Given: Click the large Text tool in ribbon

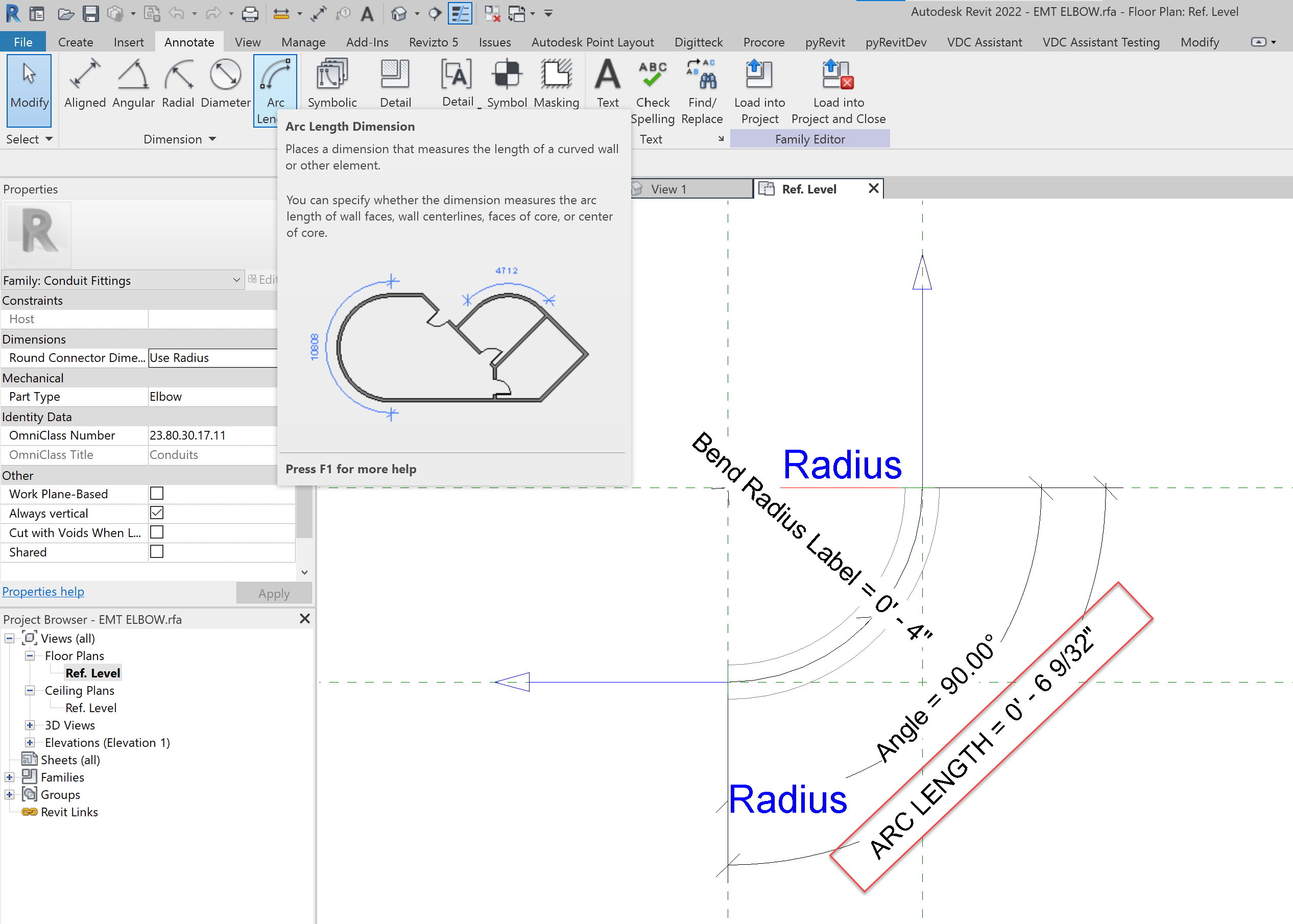Looking at the screenshot, I should [x=607, y=84].
